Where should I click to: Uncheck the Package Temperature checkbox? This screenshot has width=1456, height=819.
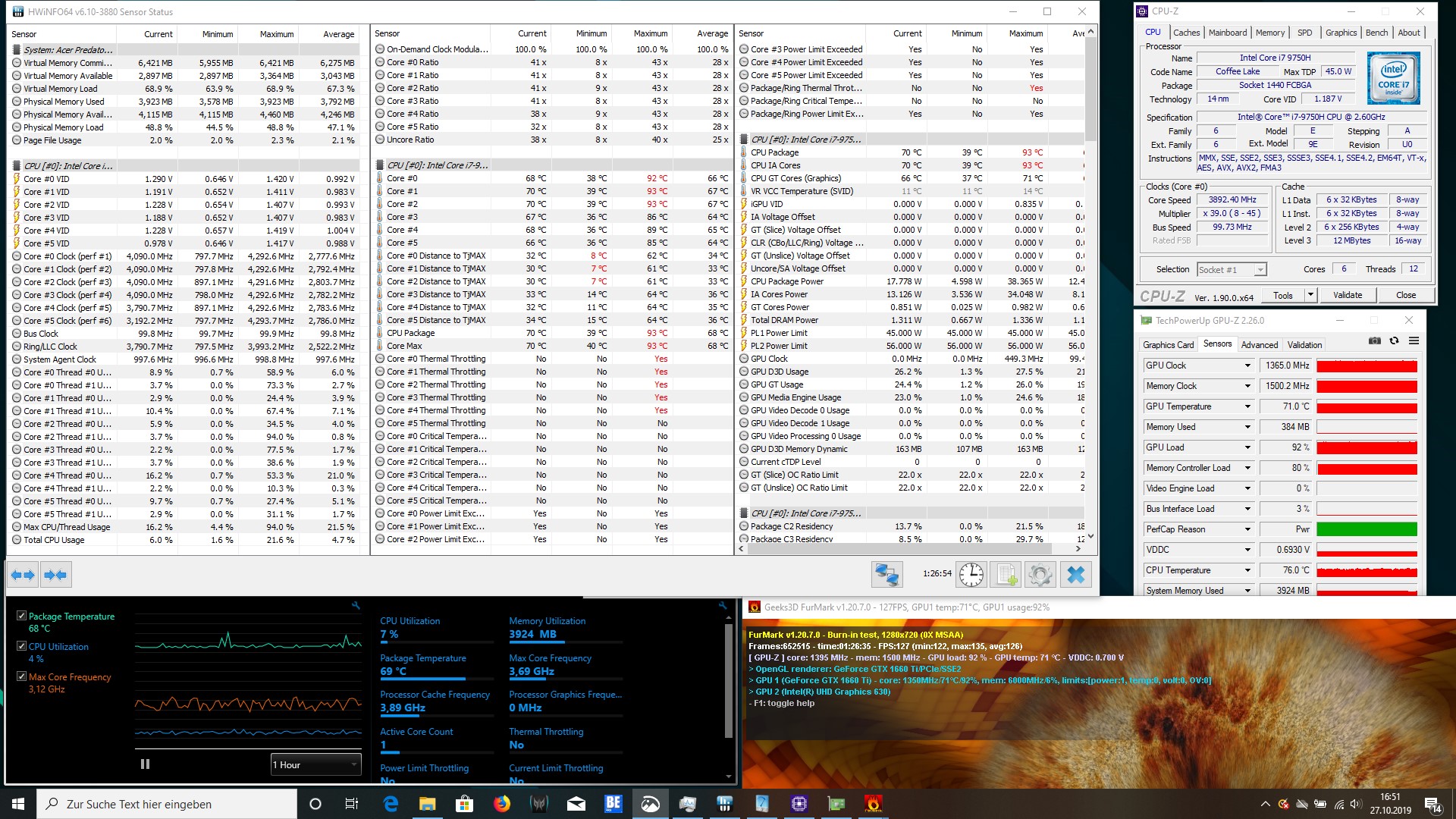click(x=22, y=617)
